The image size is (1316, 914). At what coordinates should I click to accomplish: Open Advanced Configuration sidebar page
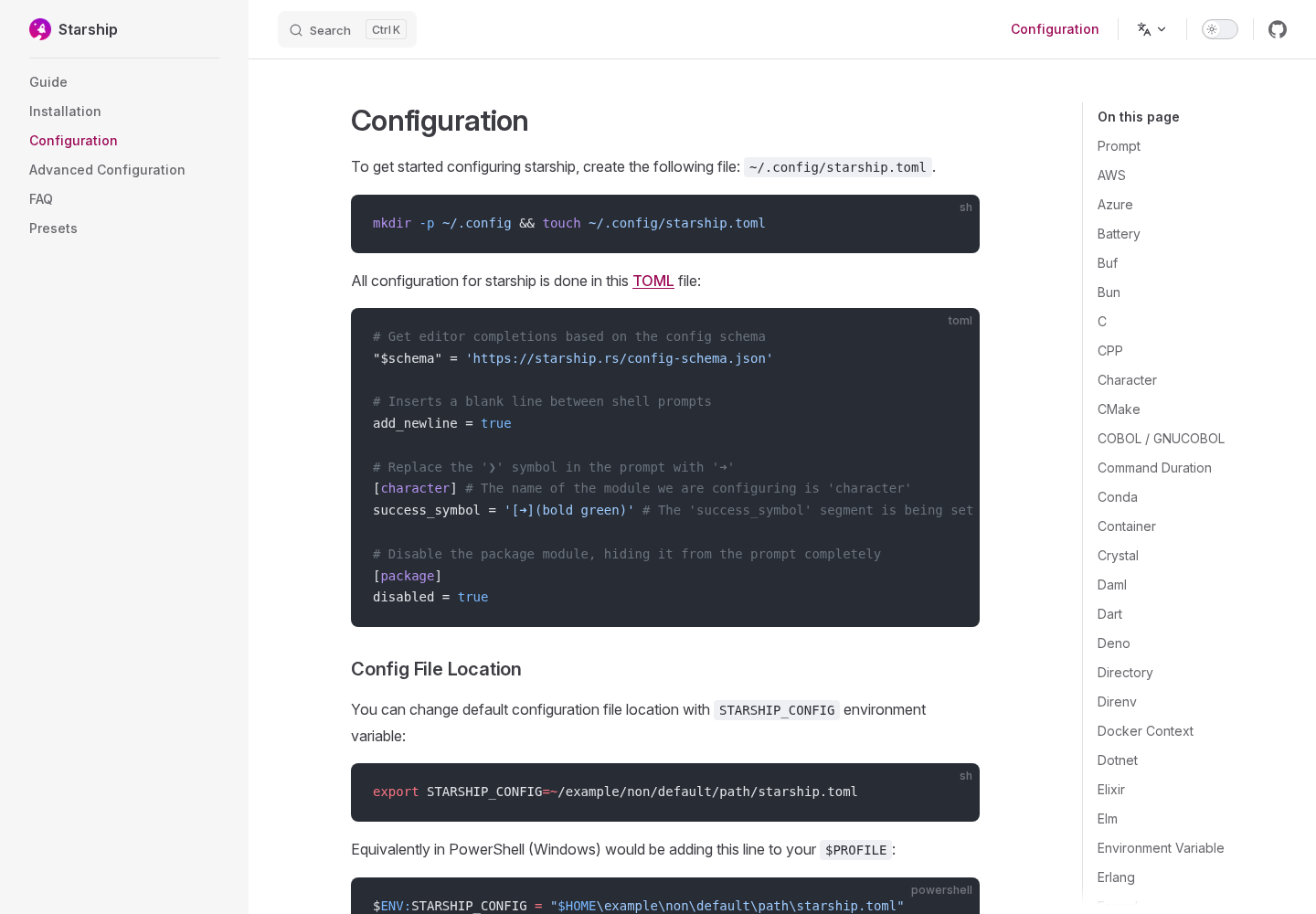[107, 170]
